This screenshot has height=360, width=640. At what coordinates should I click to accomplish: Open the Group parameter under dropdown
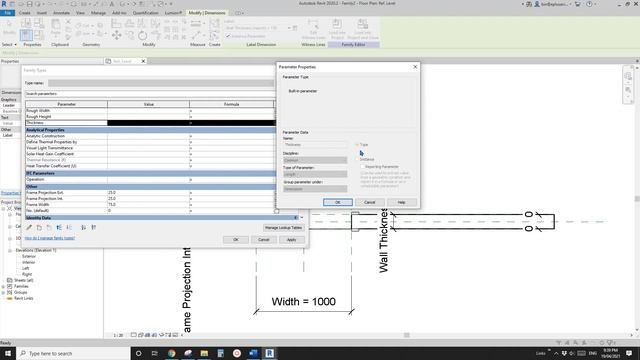click(x=315, y=189)
